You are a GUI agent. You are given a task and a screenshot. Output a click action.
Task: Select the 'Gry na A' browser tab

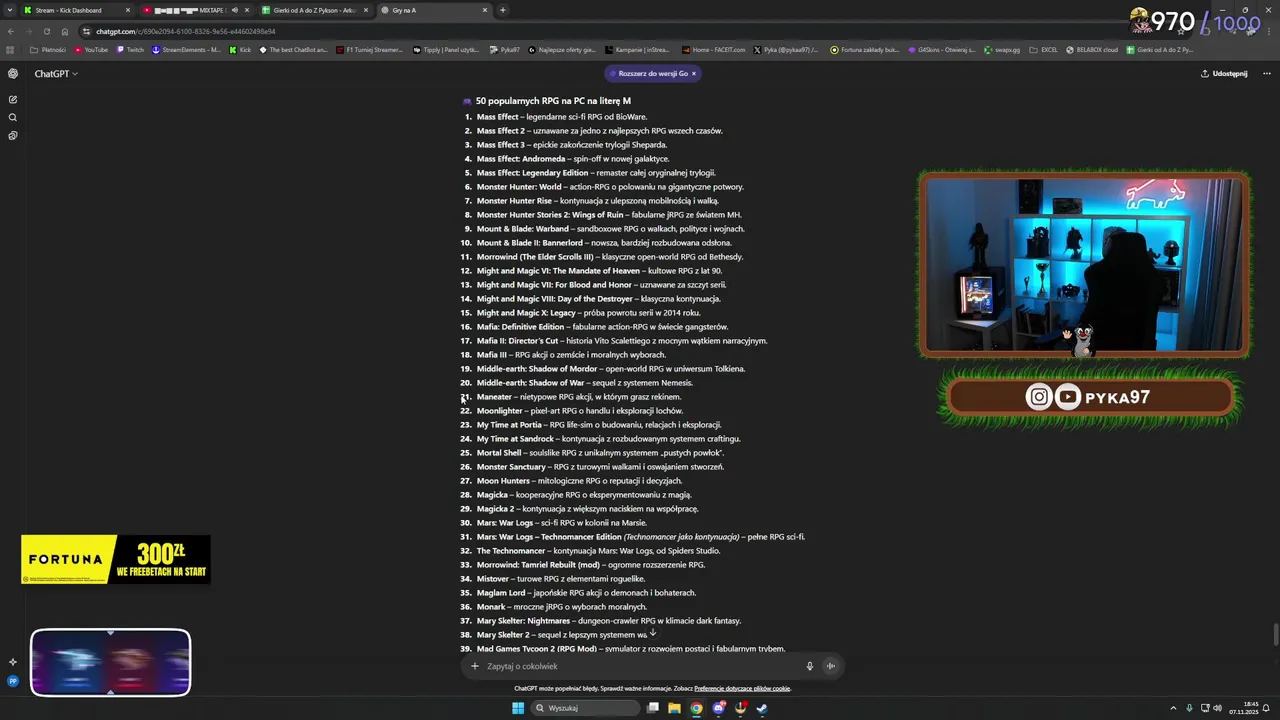click(x=434, y=10)
